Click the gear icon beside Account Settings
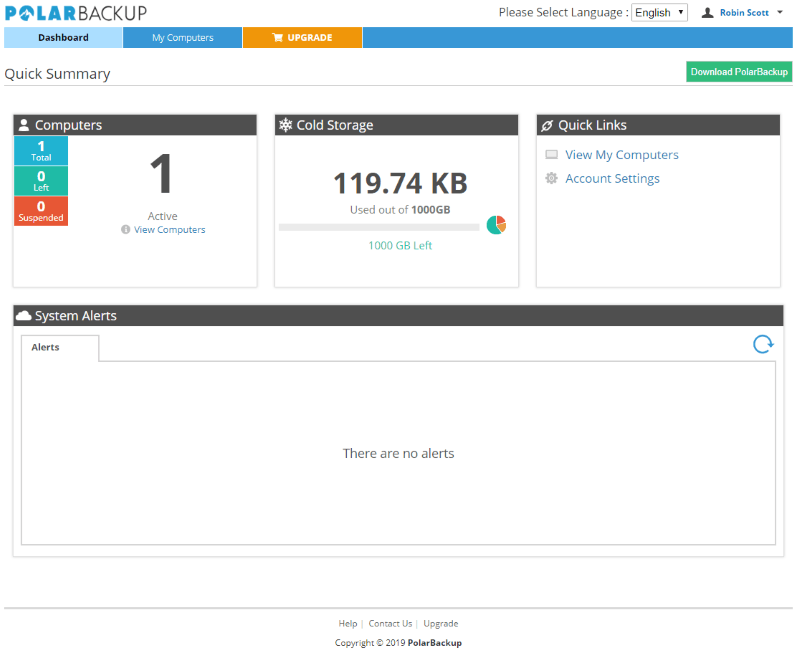The width and height of the screenshot is (800, 661). 551,178
